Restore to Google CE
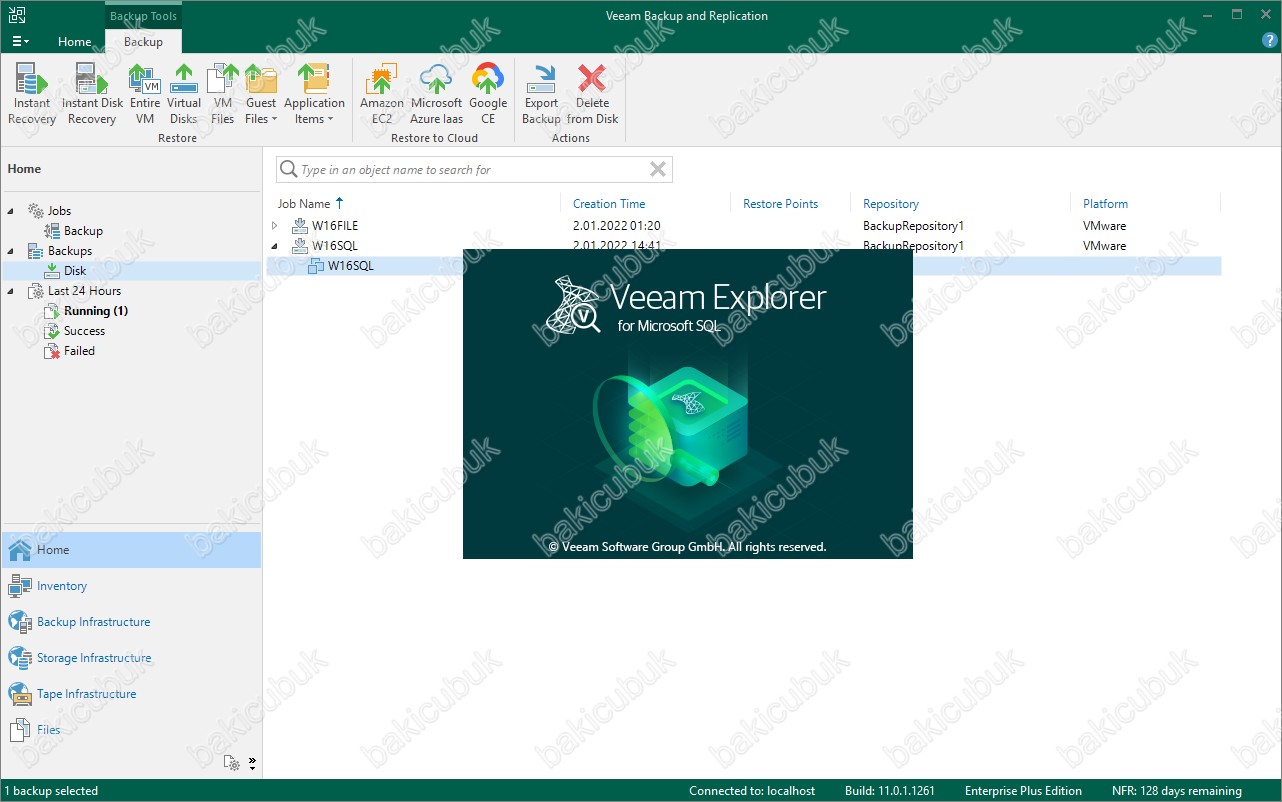 pos(488,94)
